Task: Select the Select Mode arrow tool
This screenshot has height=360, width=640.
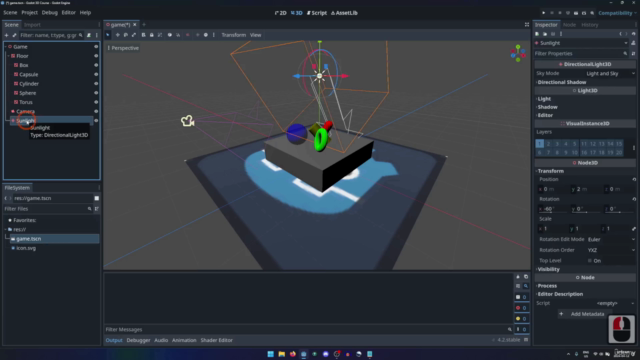Action: click(108, 35)
